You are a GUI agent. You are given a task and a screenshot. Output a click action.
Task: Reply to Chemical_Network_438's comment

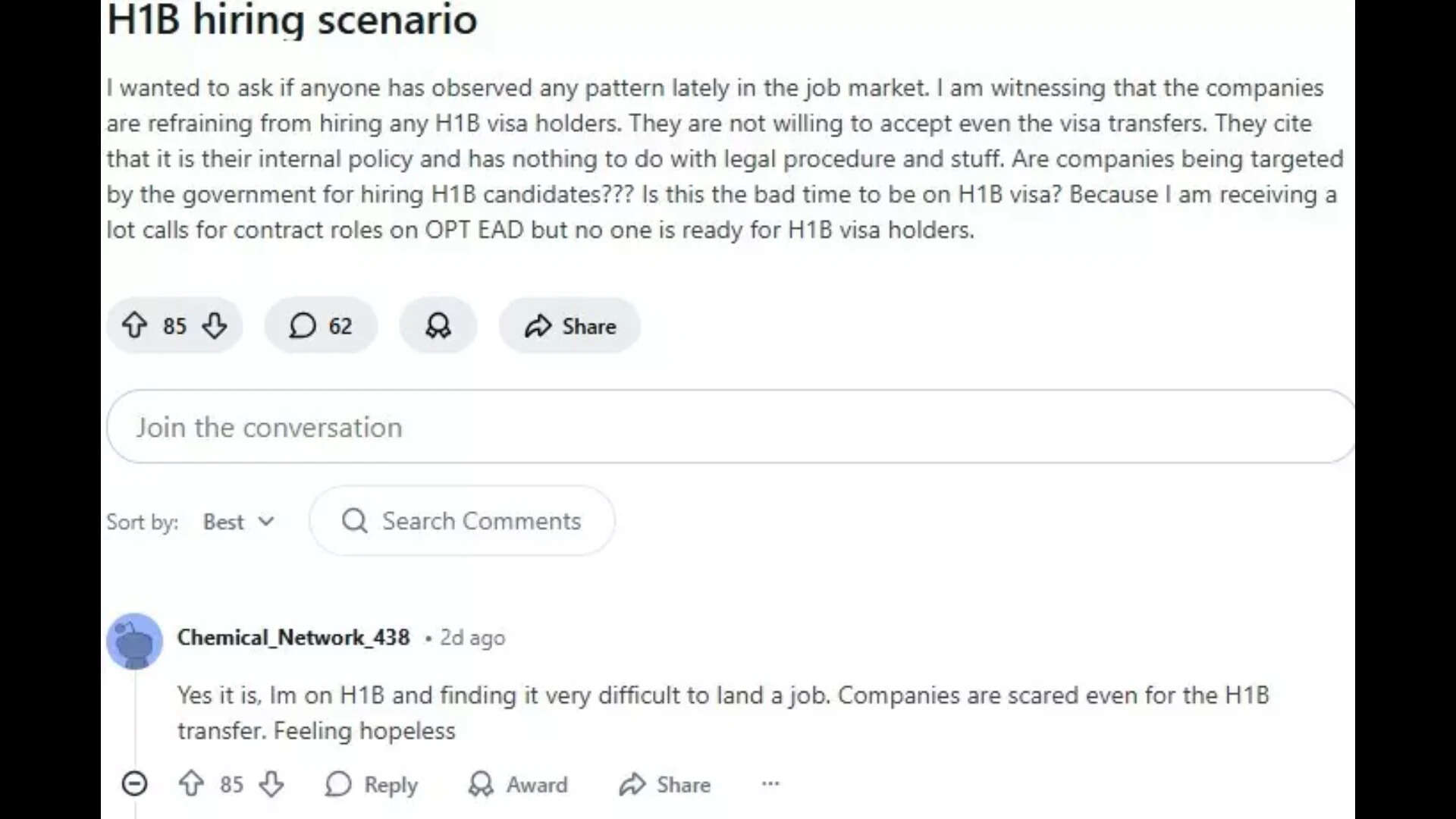[372, 784]
